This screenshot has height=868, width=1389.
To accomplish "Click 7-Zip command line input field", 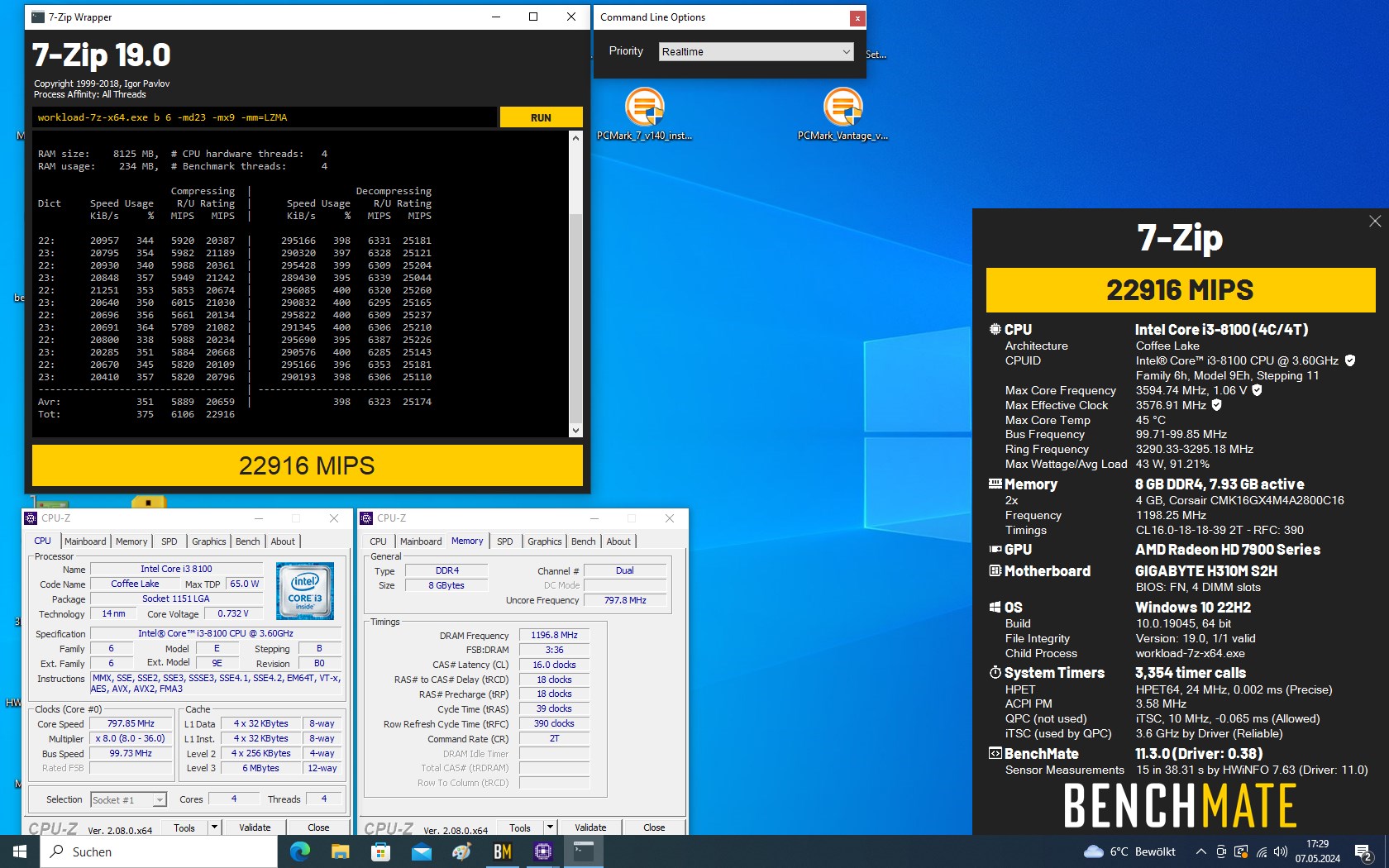I will tap(265, 117).
